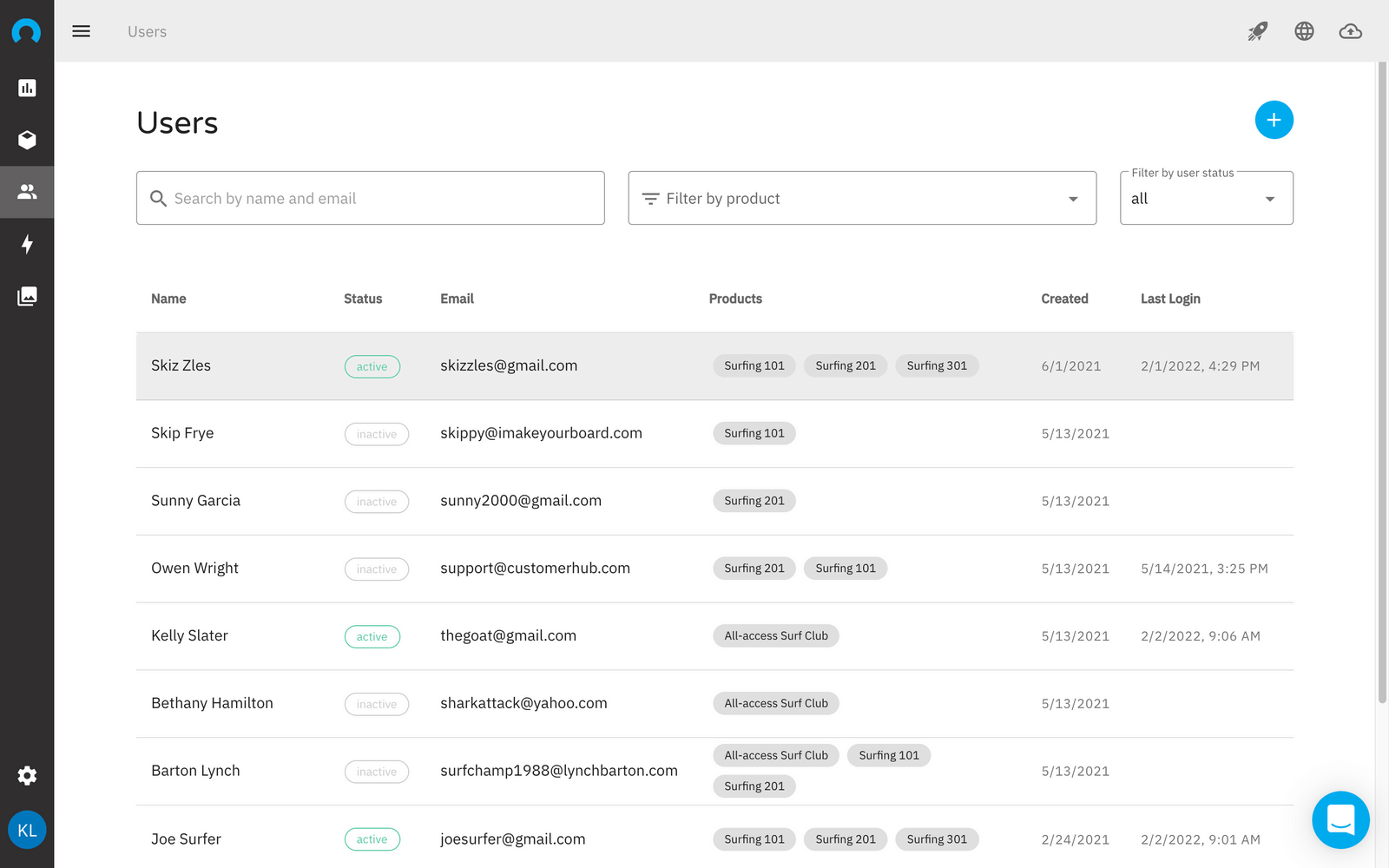Sort table by Name column header
Viewport: 1389px width, 868px height.
pos(168,299)
